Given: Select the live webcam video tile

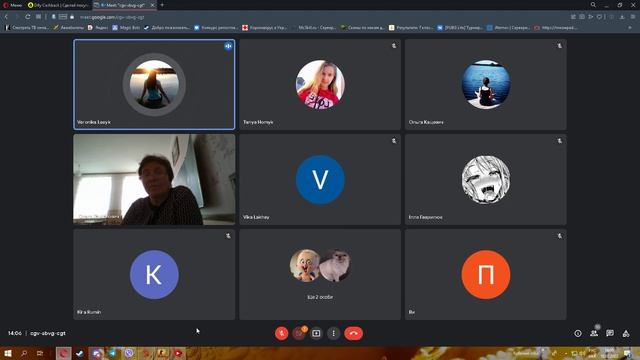Looking at the screenshot, I should tap(154, 180).
